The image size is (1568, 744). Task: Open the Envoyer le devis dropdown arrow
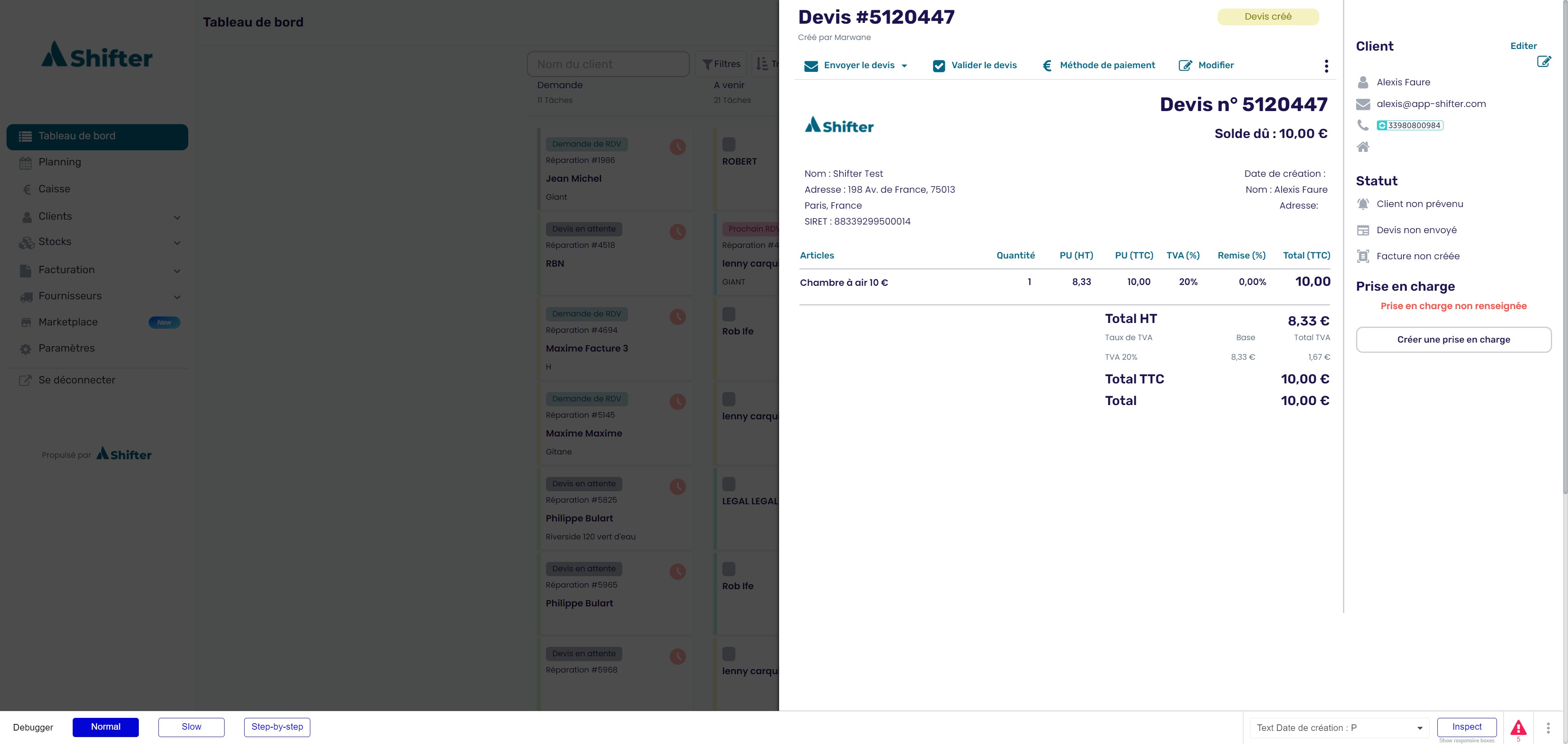coord(904,66)
